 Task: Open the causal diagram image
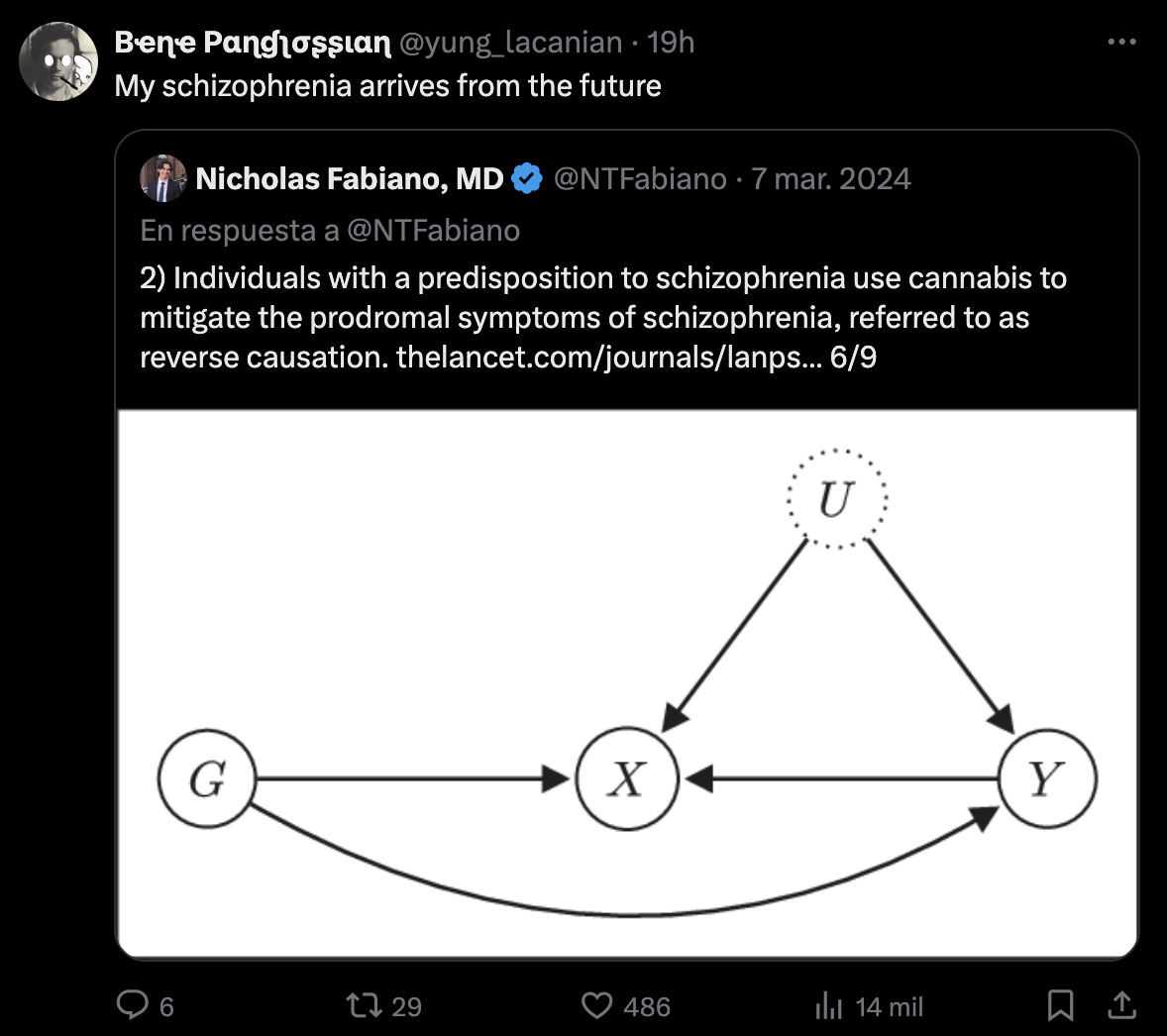click(x=627, y=683)
